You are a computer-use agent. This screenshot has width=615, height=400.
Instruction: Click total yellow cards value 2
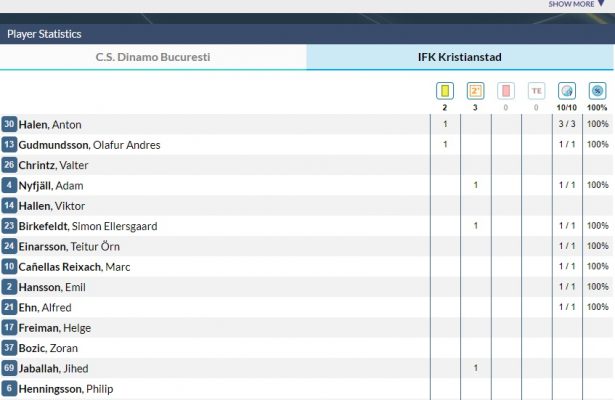[445, 107]
